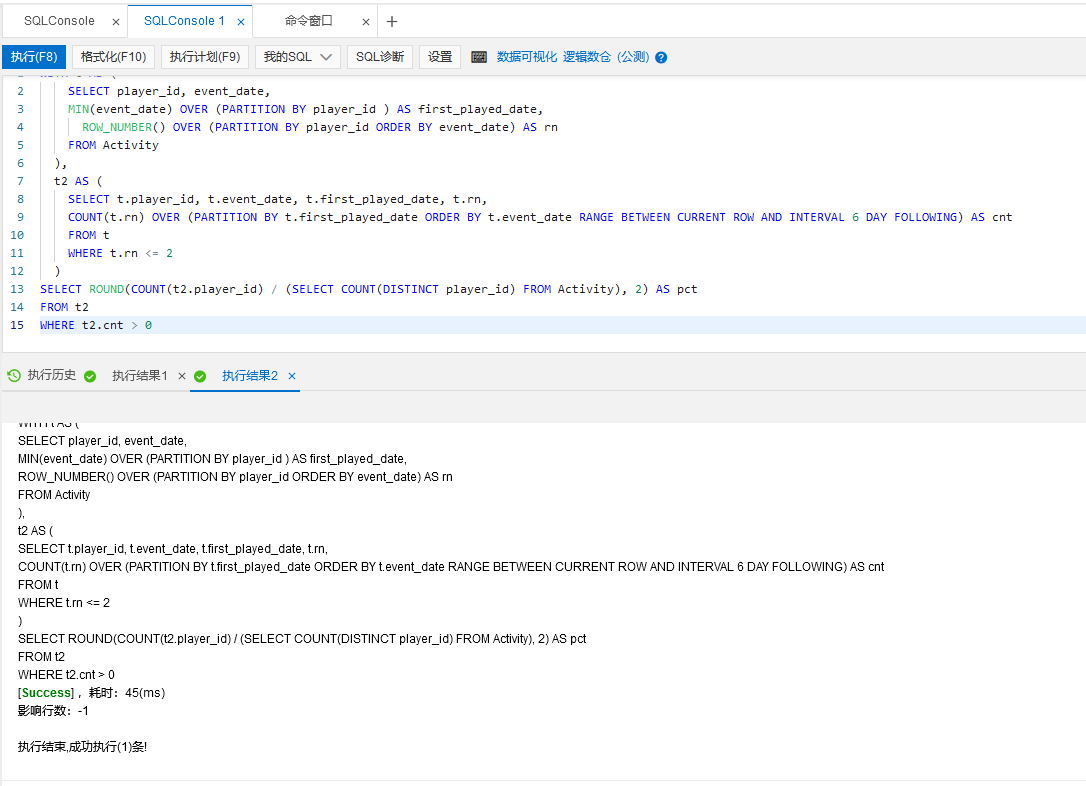Open the 命令窗口 tab
This screenshot has width=1086, height=786.
(308, 21)
